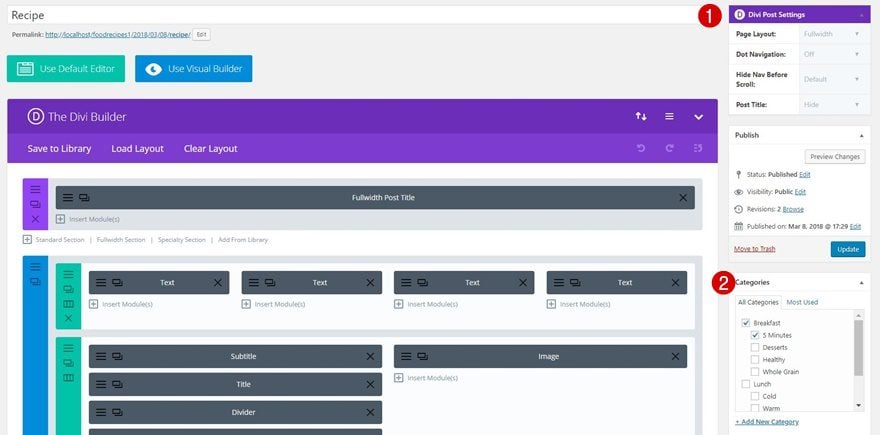This screenshot has height=435, width=880.
Task: Open first green row settings icon
Action: point(68,274)
